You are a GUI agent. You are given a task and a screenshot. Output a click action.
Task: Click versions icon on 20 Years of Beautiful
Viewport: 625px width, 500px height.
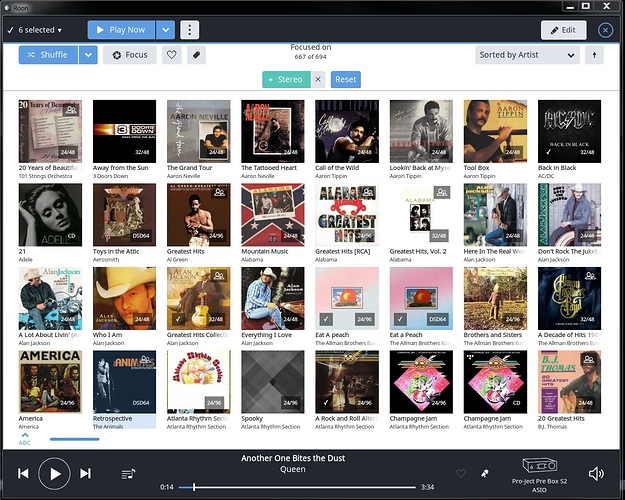coord(71,110)
